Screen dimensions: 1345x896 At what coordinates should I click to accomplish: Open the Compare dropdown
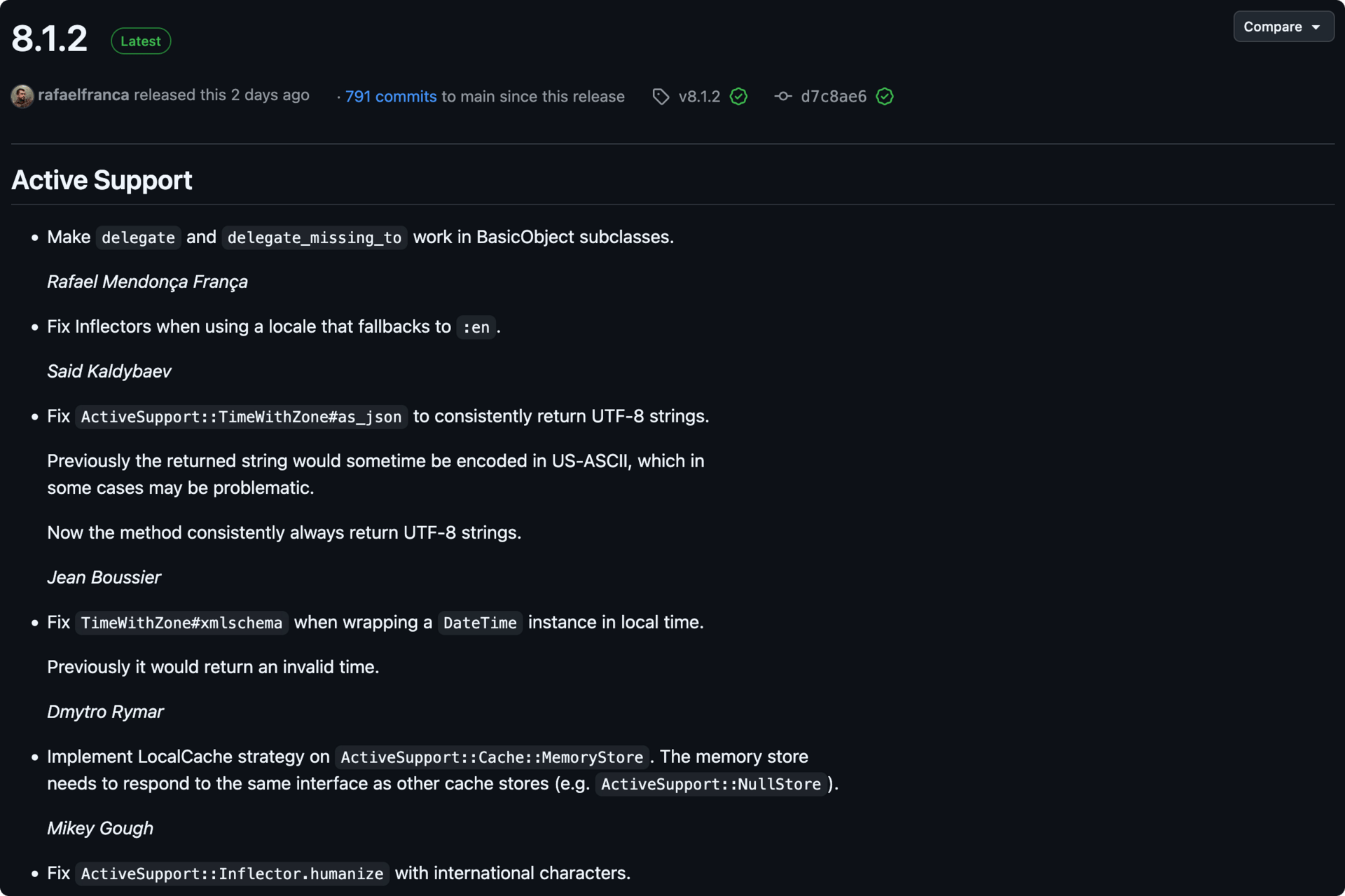tap(1272, 27)
